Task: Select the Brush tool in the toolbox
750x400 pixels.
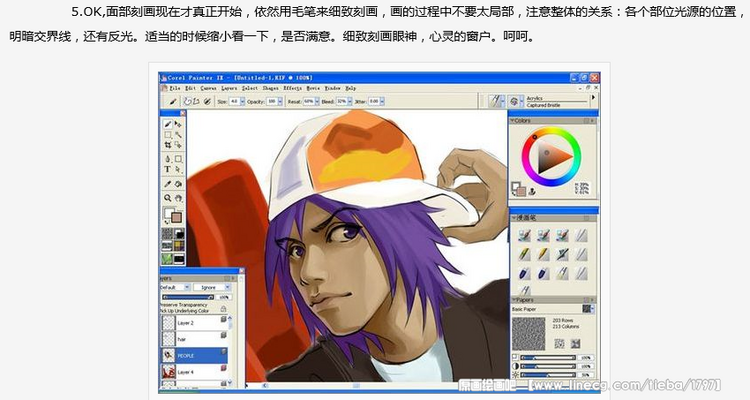Action: [168, 124]
